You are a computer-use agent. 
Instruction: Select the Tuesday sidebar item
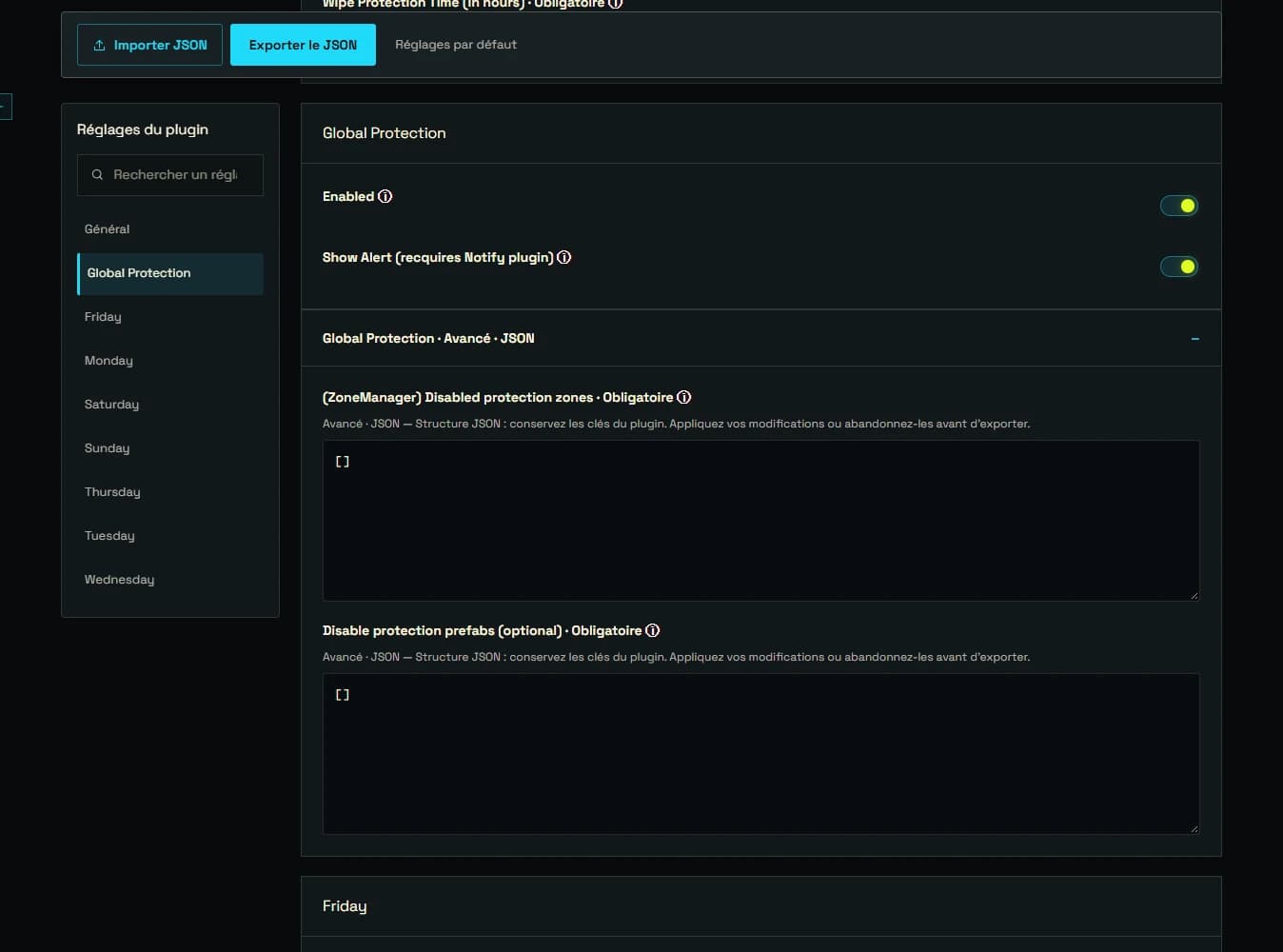(x=169, y=536)
